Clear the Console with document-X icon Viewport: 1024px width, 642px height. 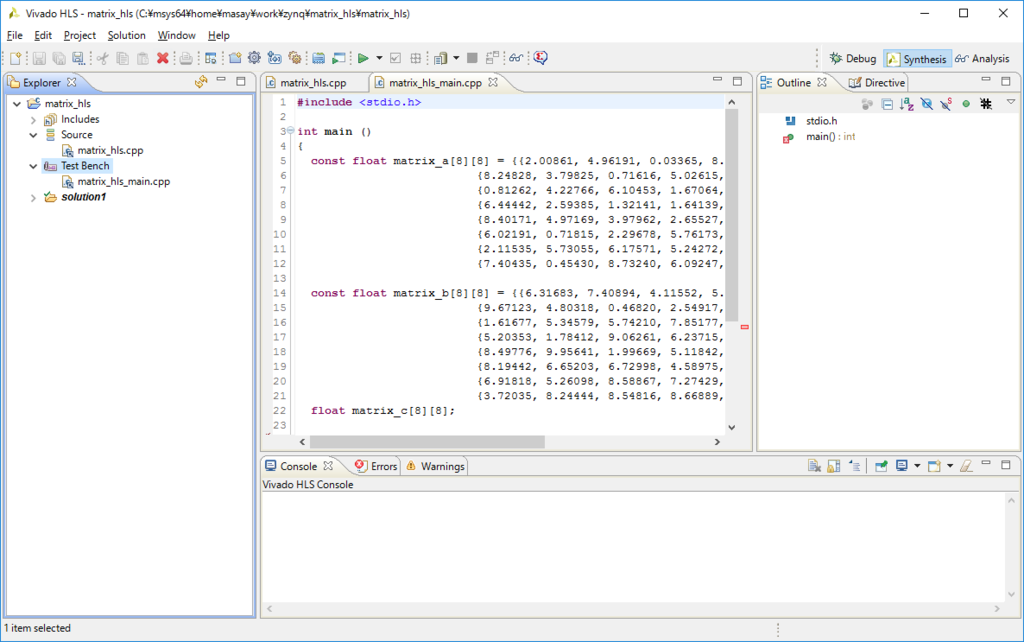coord(814,466)
